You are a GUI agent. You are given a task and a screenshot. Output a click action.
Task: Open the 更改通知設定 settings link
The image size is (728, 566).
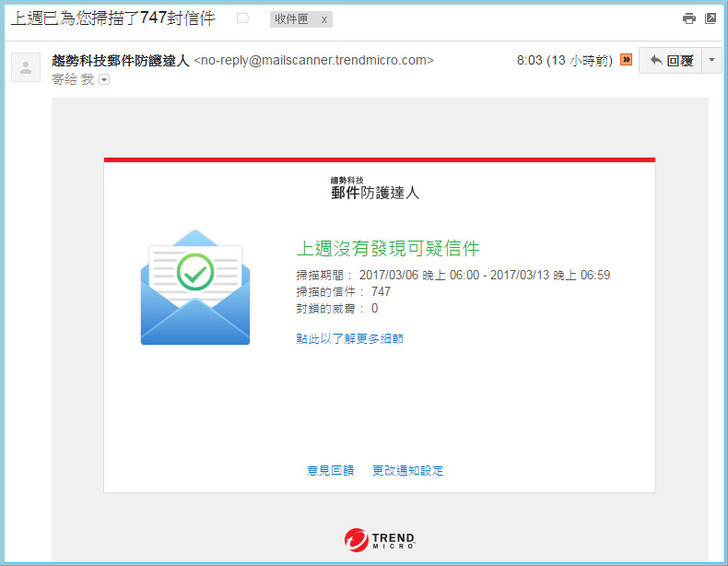[408, 470]
